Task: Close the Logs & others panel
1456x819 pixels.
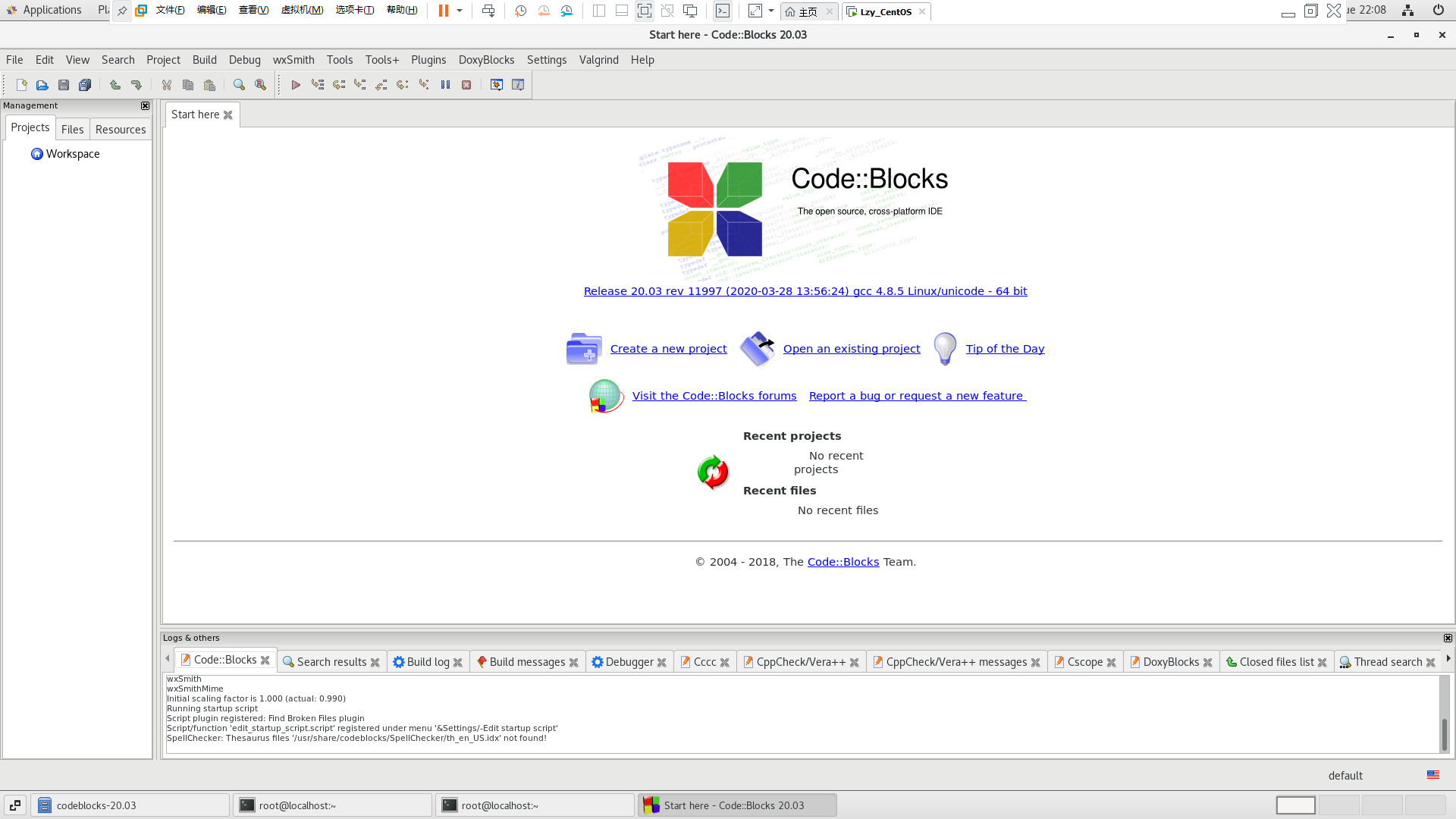Action: (x=1448, y=638)
